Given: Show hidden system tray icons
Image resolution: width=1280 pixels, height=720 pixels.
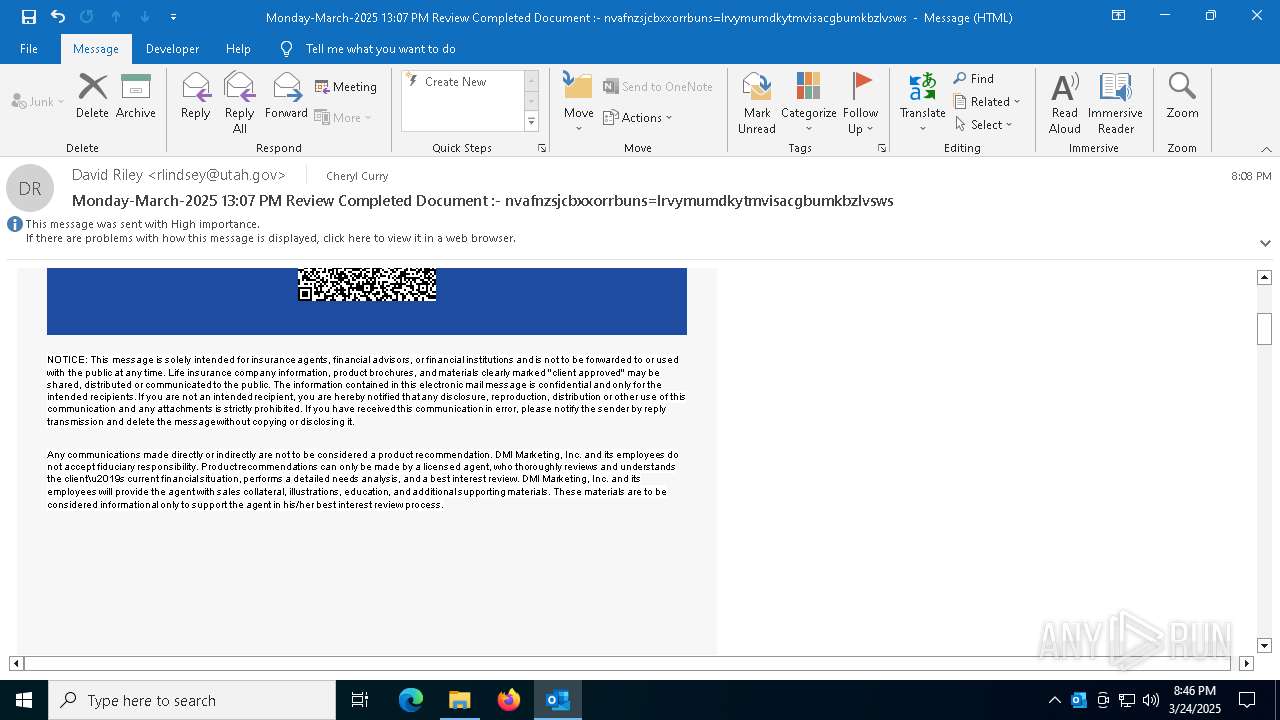Looking at the screenshot, I should click(1055, 700).
